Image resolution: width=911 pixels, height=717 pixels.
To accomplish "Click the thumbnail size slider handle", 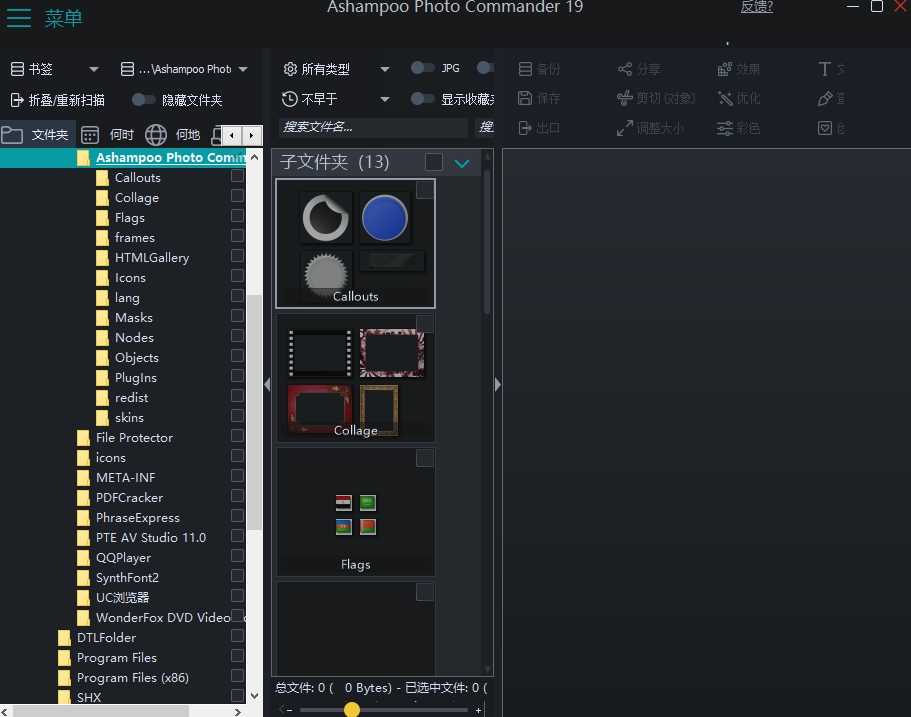I will 351,709.
